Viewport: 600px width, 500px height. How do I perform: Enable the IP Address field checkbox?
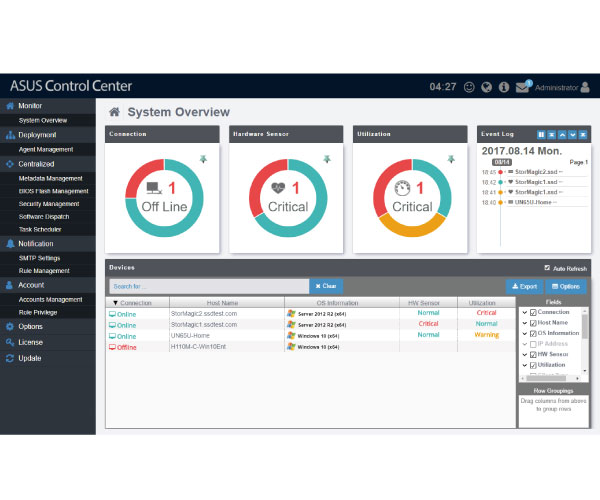[x=533, y=345]
